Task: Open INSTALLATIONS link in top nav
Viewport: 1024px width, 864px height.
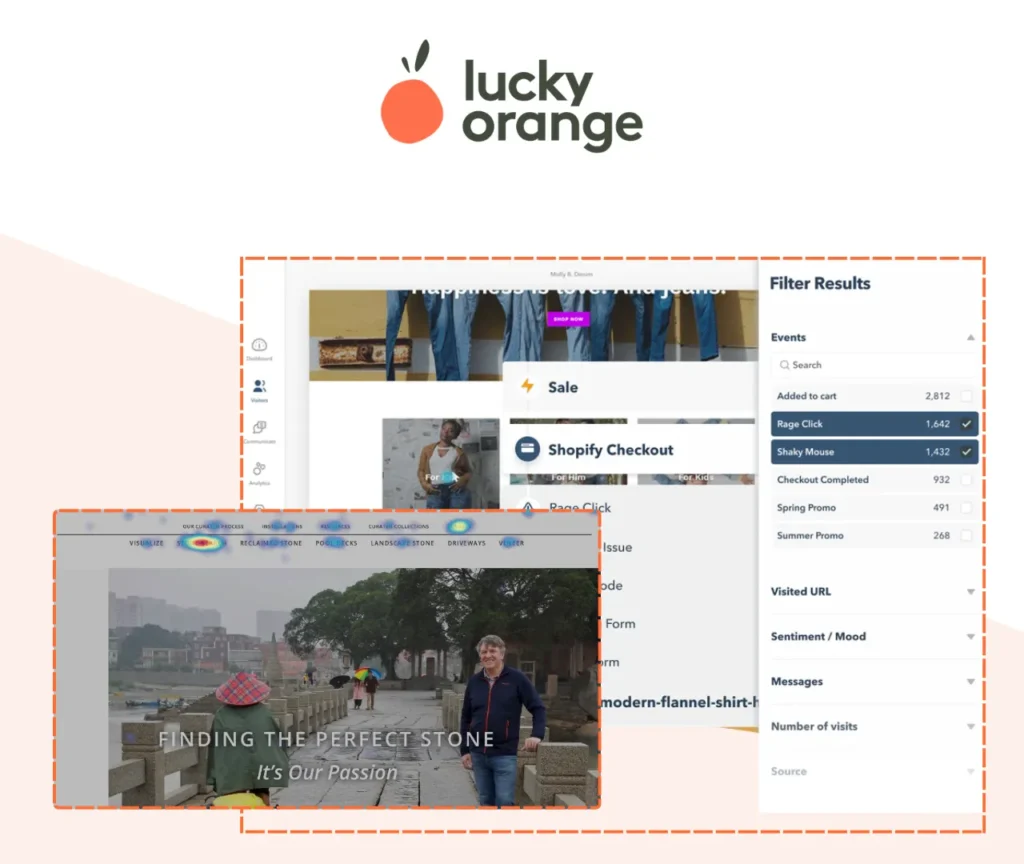Action: [282, 526]
